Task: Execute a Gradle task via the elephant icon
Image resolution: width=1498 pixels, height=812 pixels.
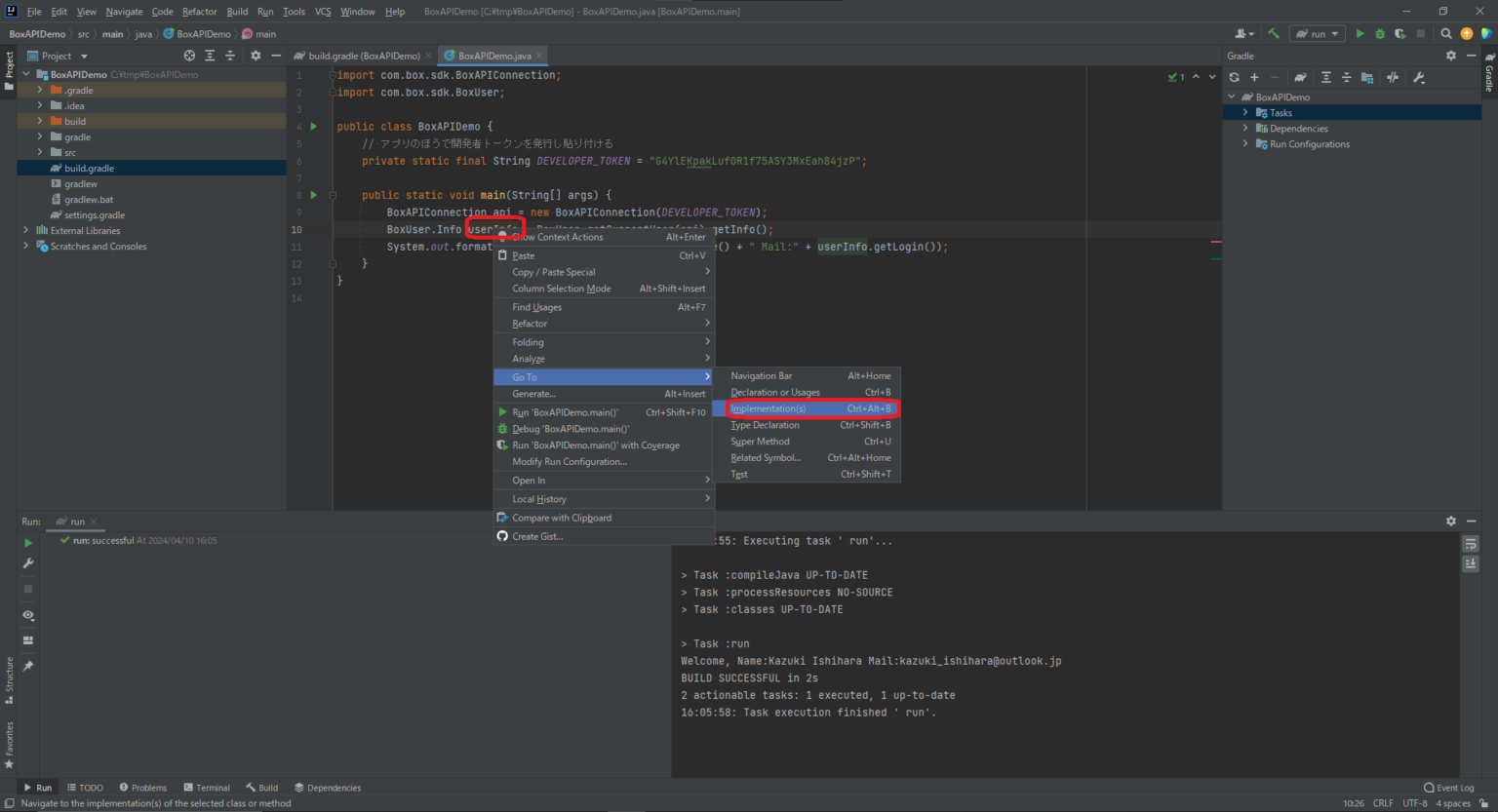Action: click(1300, 77)
